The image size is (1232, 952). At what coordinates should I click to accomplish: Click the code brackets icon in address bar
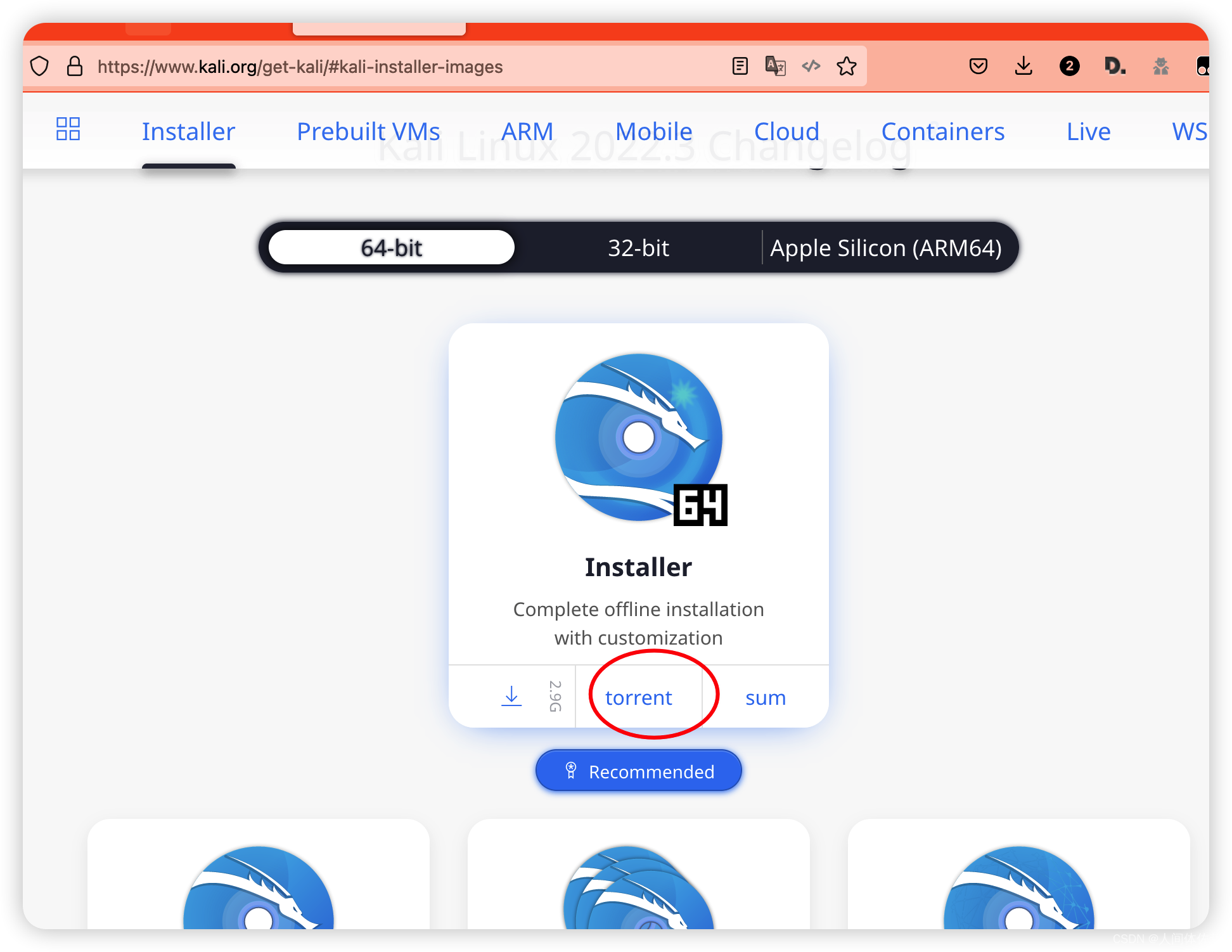[811, 66]
